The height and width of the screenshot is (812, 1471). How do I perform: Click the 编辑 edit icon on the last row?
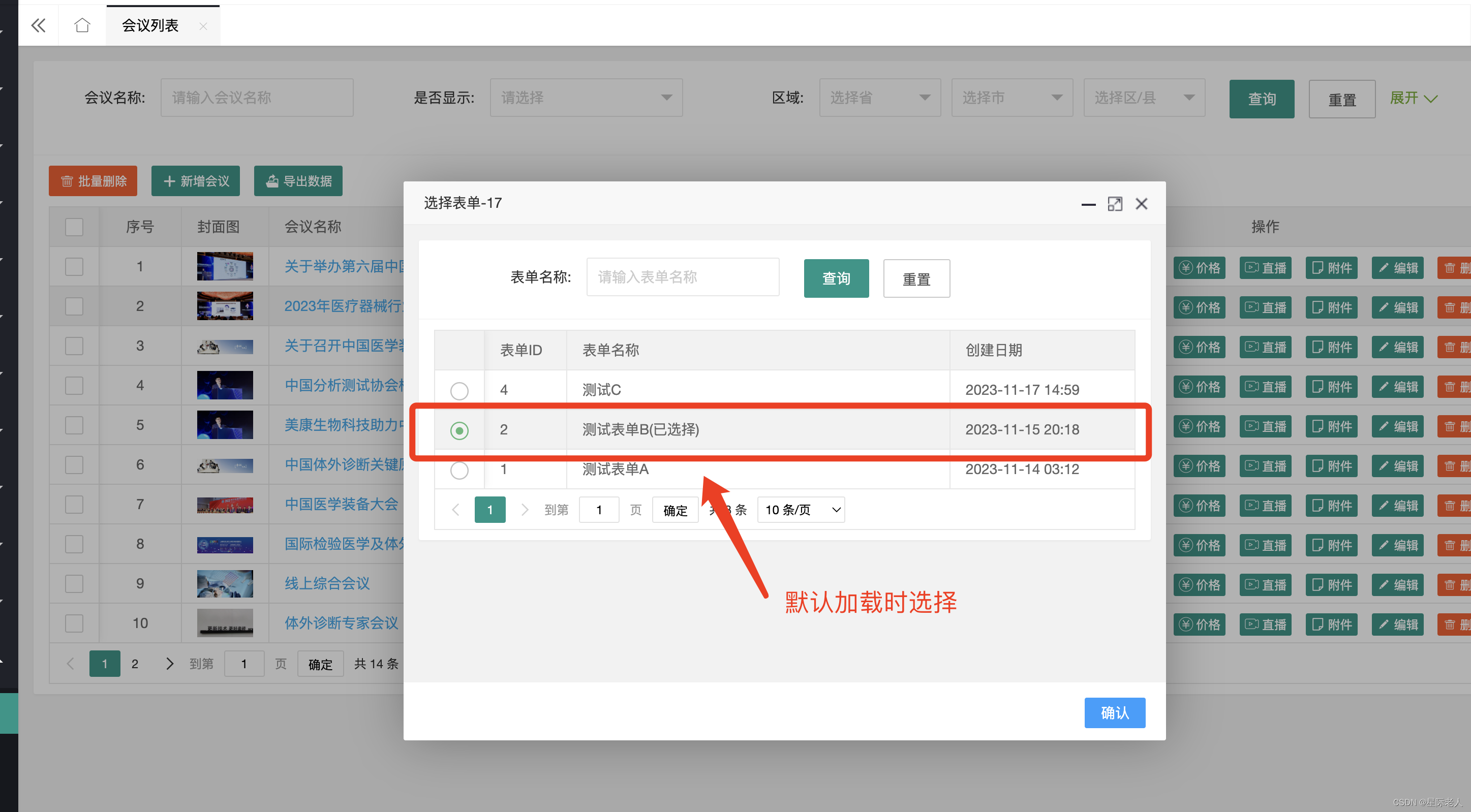(1397, 624)
